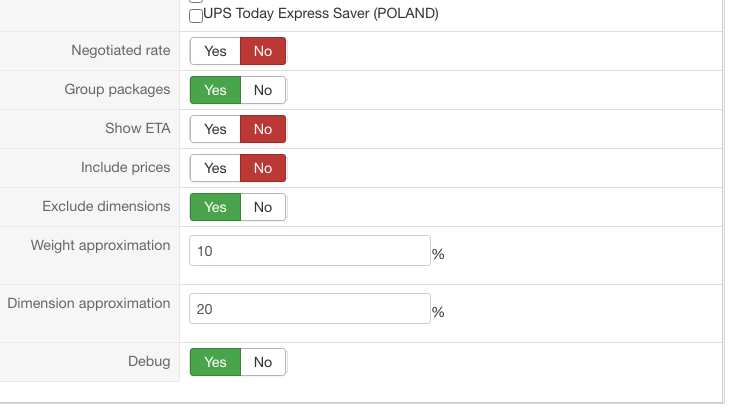This screenshot has width=750, height=417.
Task: Turn on Show ETA with Yes
Action: coord(215,129)
